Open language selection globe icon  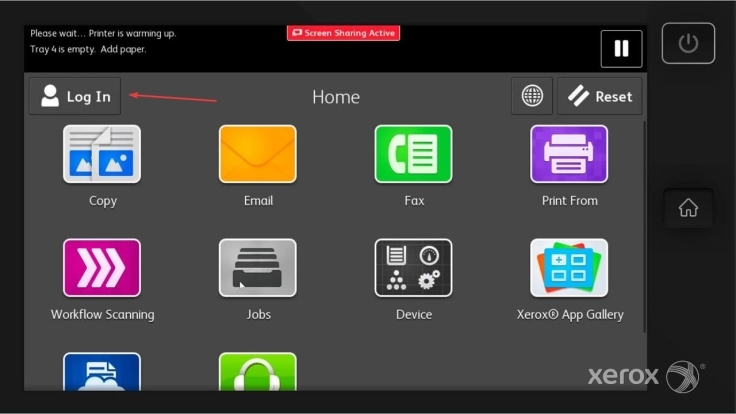(532, 96)
